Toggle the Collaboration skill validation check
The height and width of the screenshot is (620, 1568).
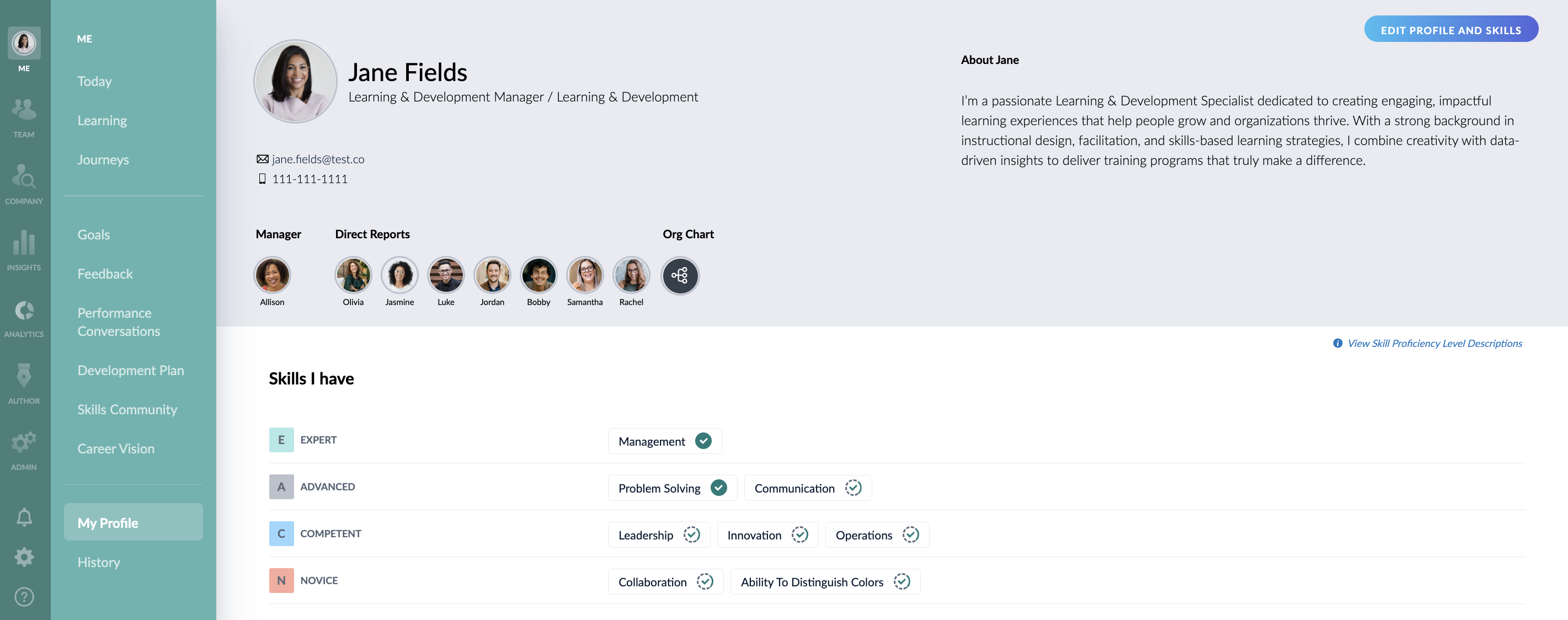click(x=705, y=582)
